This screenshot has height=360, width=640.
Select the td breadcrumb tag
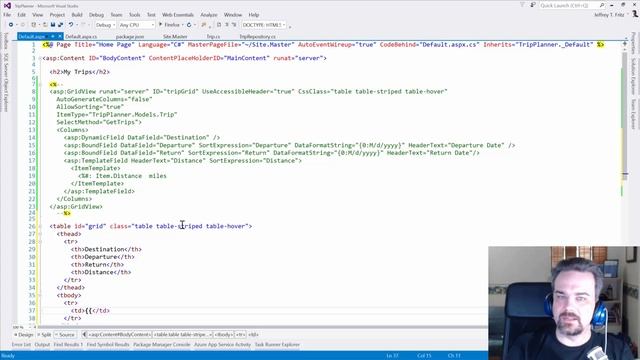pyautogui.click(x=253, y=335)
